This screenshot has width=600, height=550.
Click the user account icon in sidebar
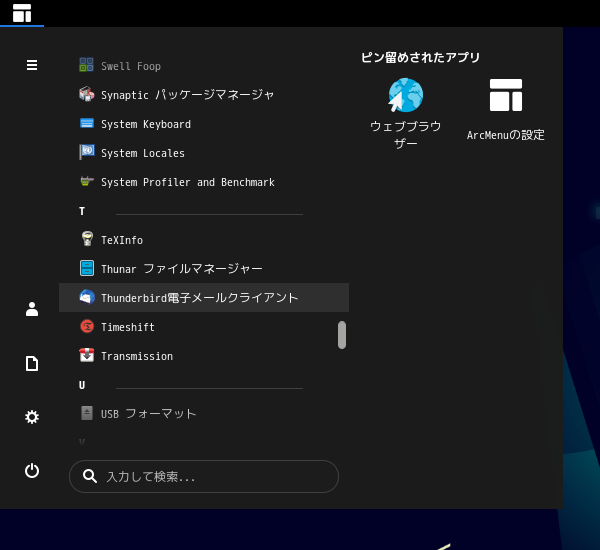[32, 309]
